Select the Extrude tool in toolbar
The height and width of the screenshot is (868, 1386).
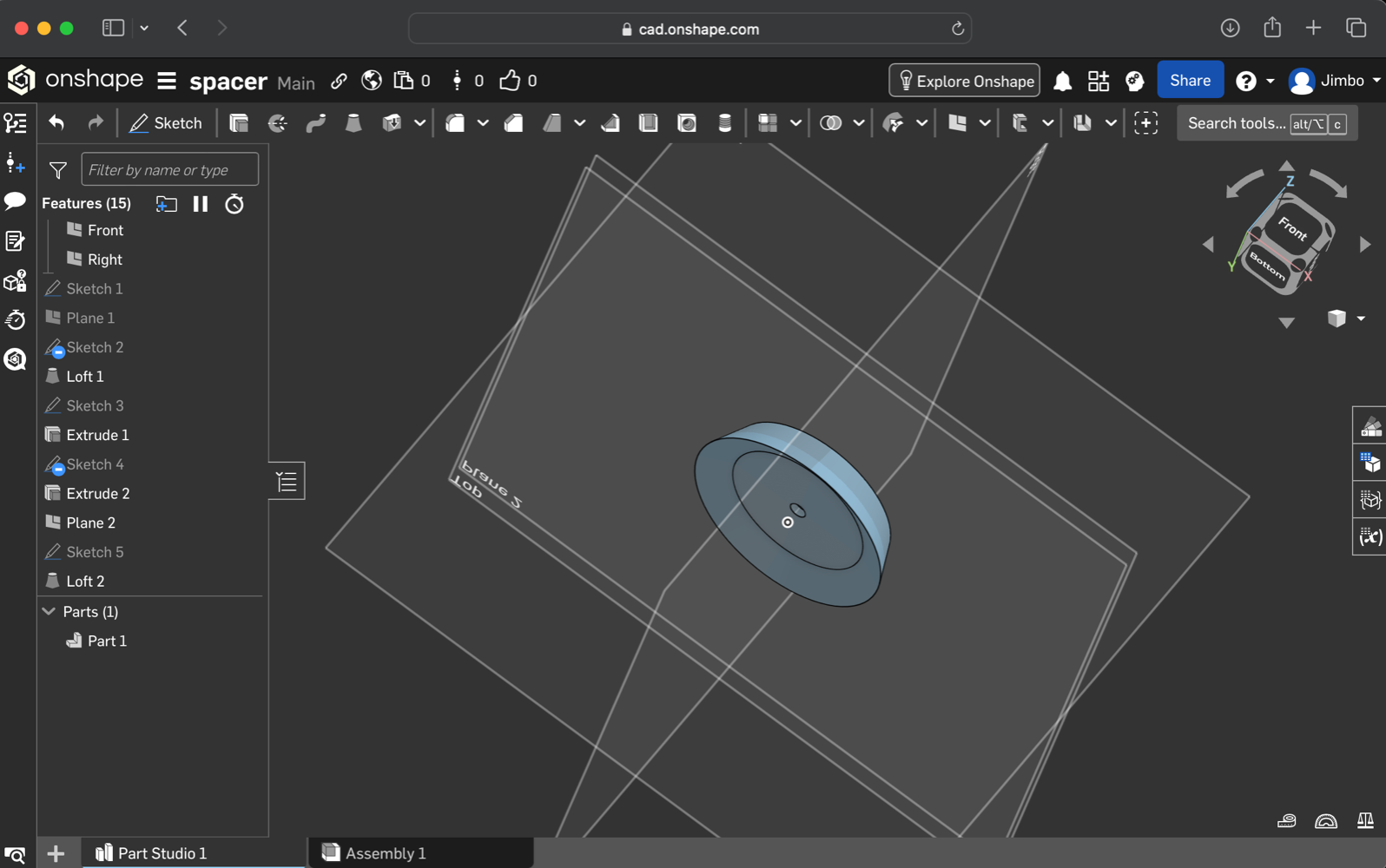(239, 123)
